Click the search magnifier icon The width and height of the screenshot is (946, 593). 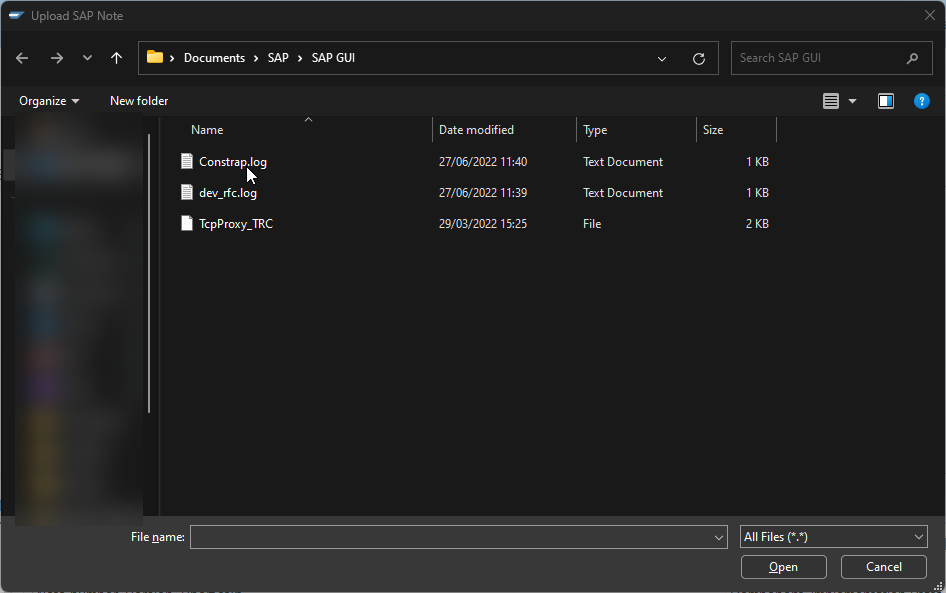pyautogui.click(x=912, y=58)
